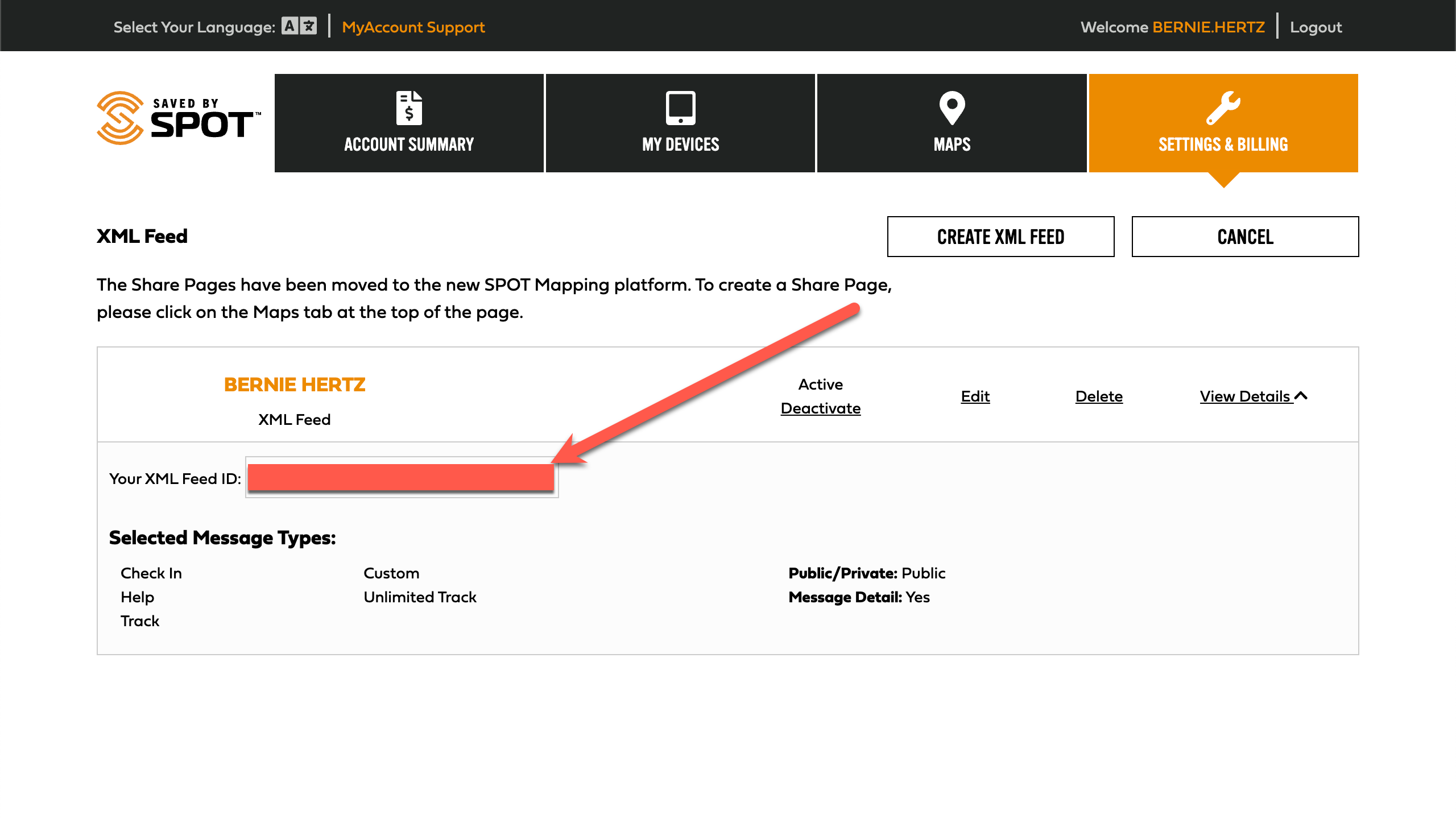Viewport: 1456px width, 819px height.
Task: Open the BERNIE HERTZ feed name
Action: point(295,384)
